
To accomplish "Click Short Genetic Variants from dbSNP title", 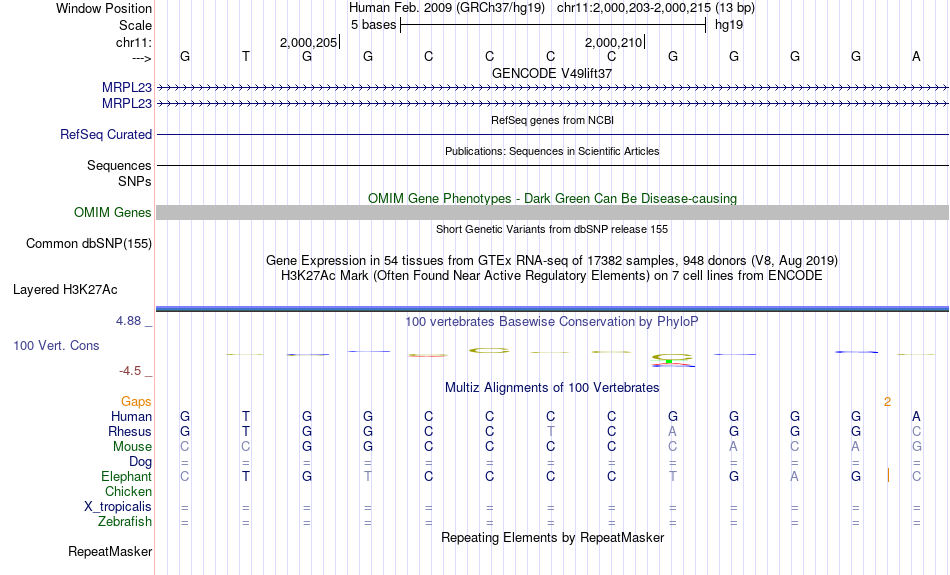I will click(x=552, y=229).
